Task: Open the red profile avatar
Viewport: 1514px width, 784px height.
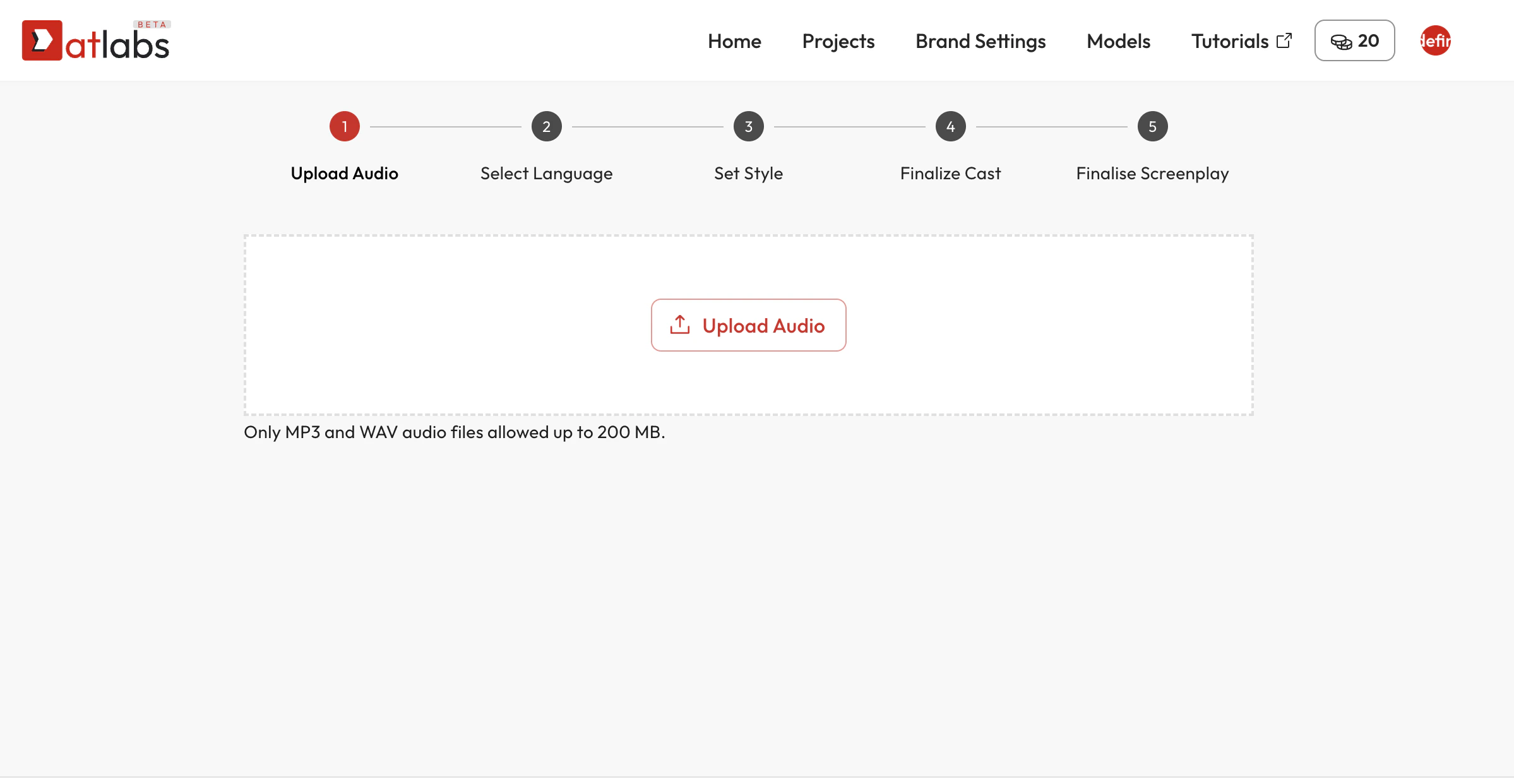Action: pyautogui.click(x=1434, y=40)
